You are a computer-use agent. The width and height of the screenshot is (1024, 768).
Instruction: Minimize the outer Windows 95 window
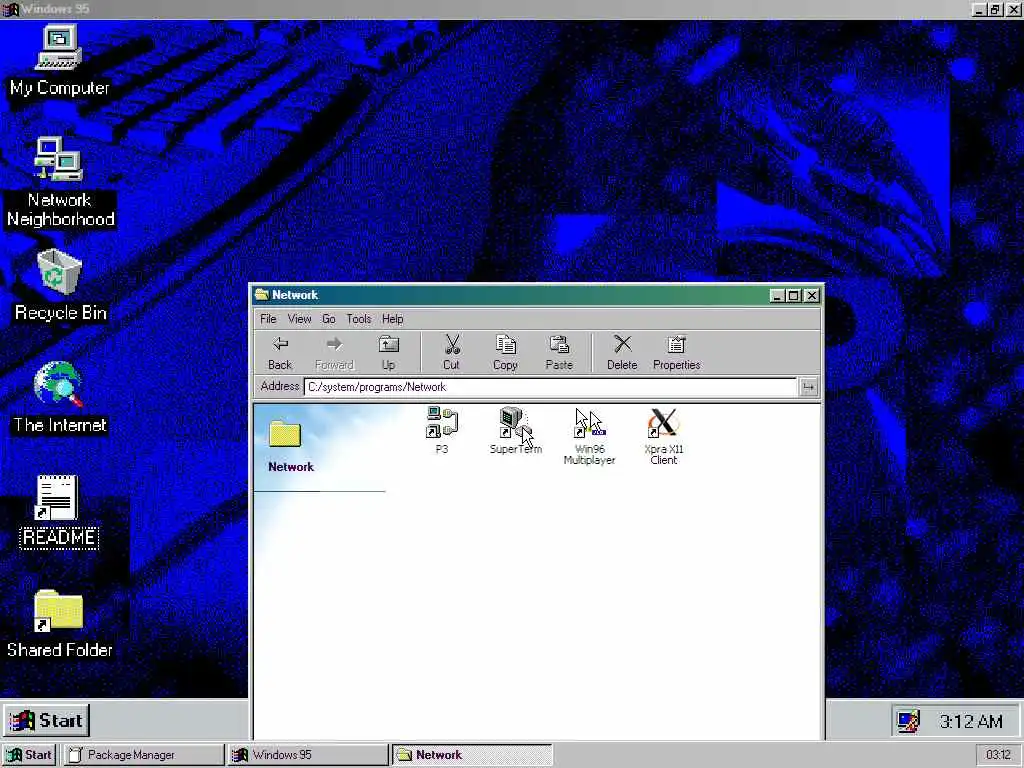pyautogui.click(x=980, y=9)
